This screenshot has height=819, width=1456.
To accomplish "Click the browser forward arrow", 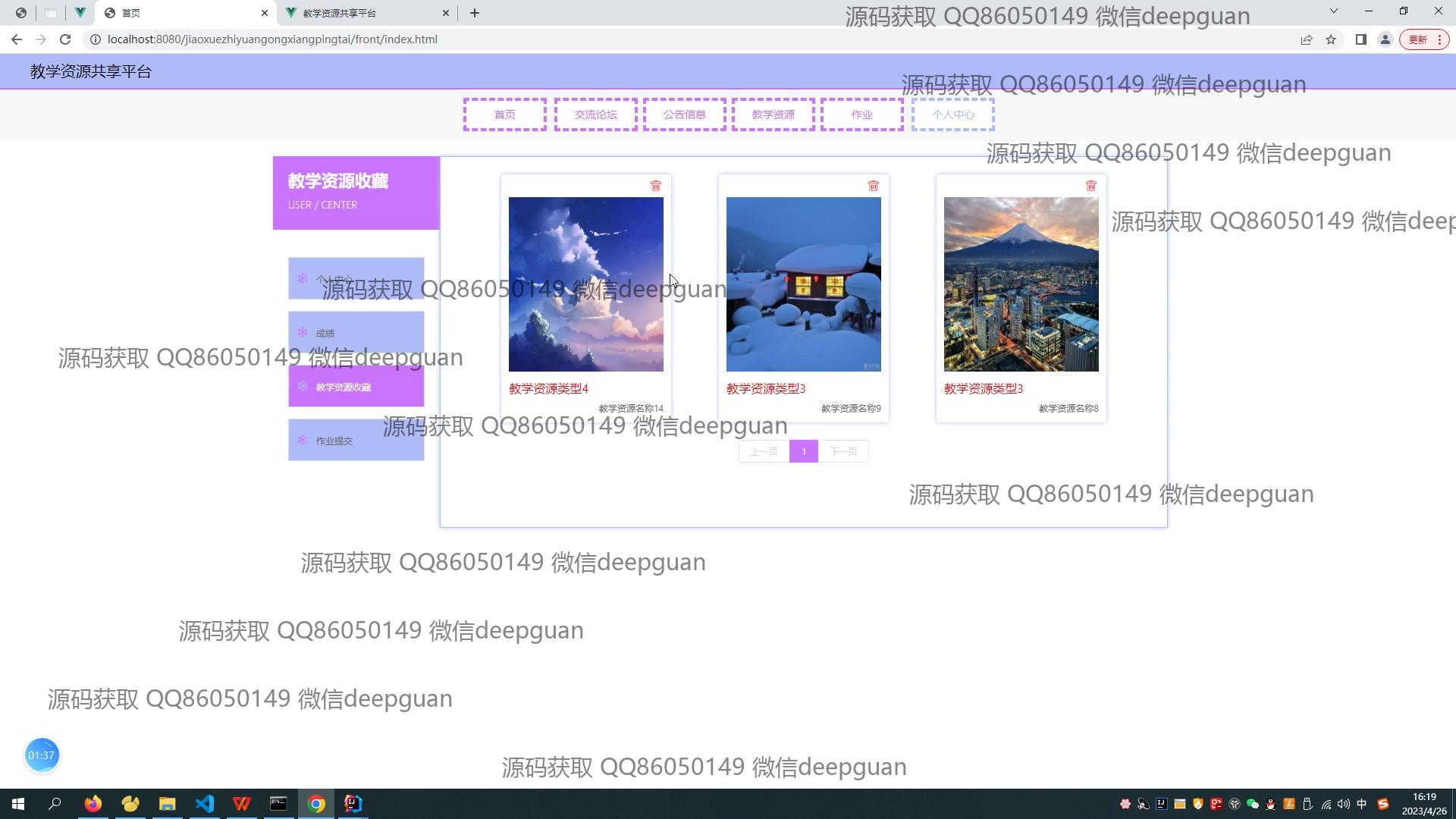I will (x=41, y=39).
